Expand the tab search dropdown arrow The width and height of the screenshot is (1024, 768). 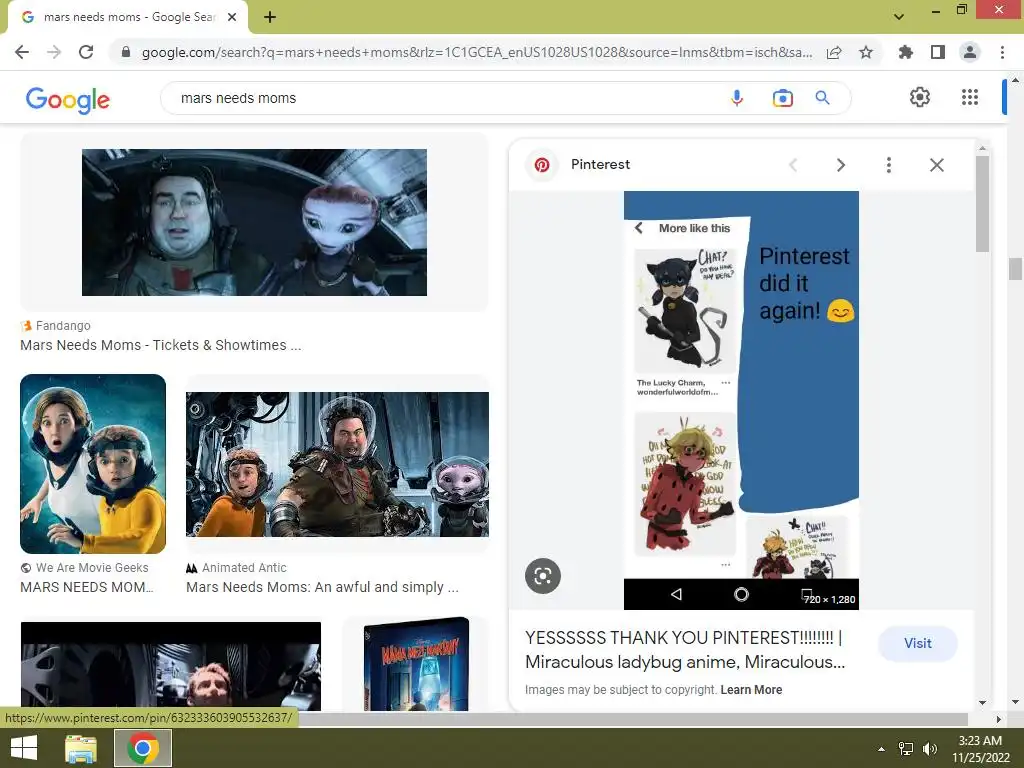click(x=899, y=17)
